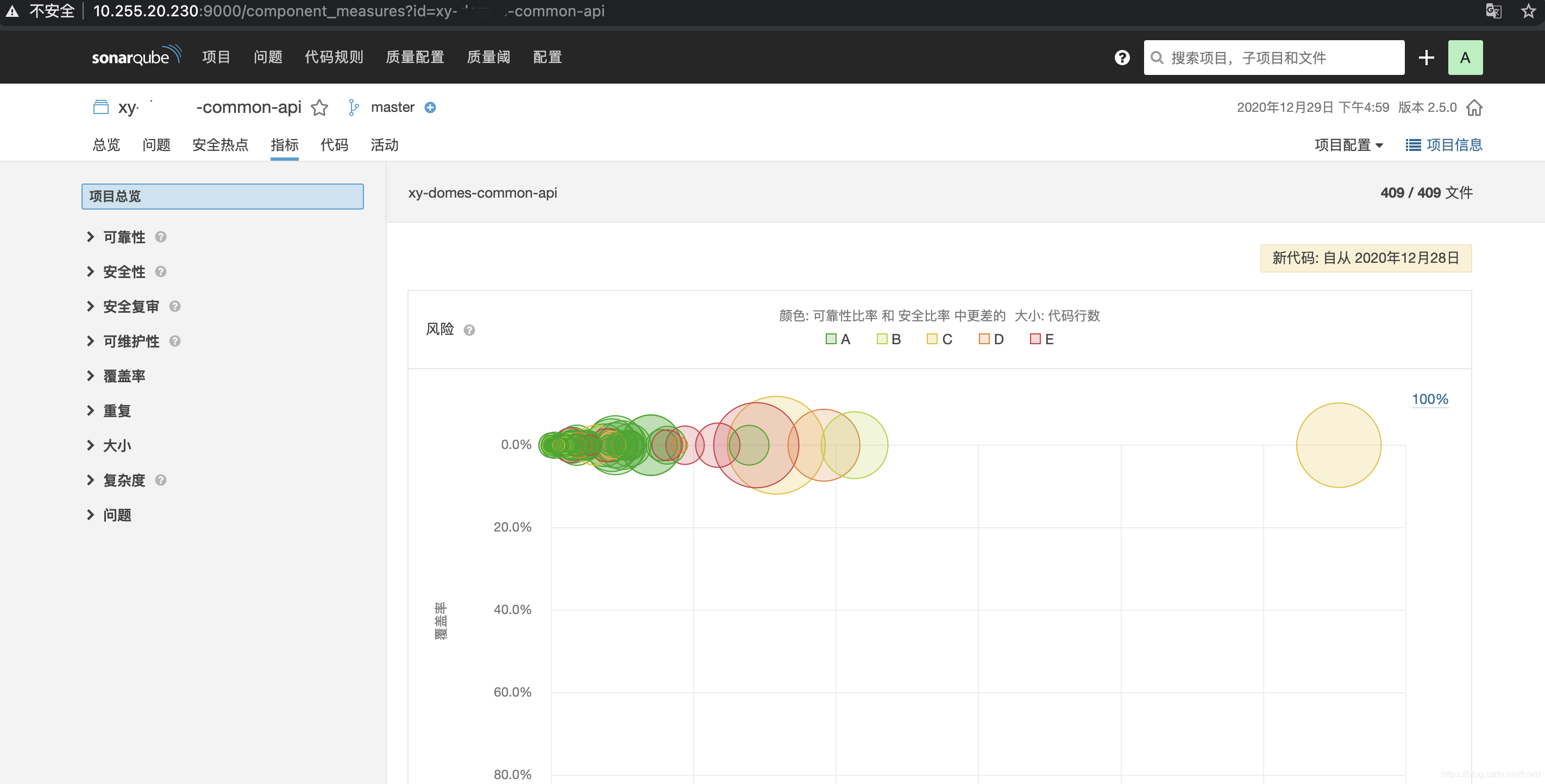Click the 新代码 自从 2020年12月28日 badge
The height and width of the screenshot is (784, 1545).
tap(1366, 258)
